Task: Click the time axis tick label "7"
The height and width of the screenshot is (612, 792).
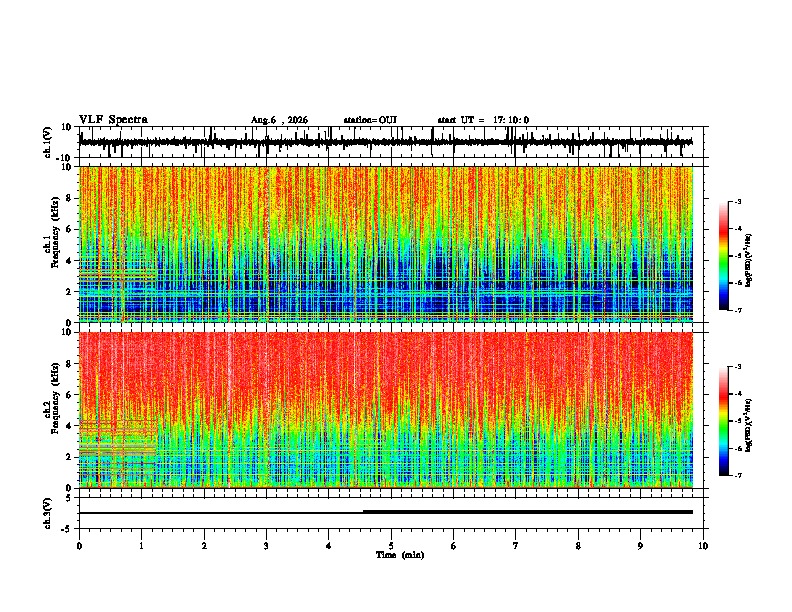Action: pyautogui.click(x=516, y=546)
